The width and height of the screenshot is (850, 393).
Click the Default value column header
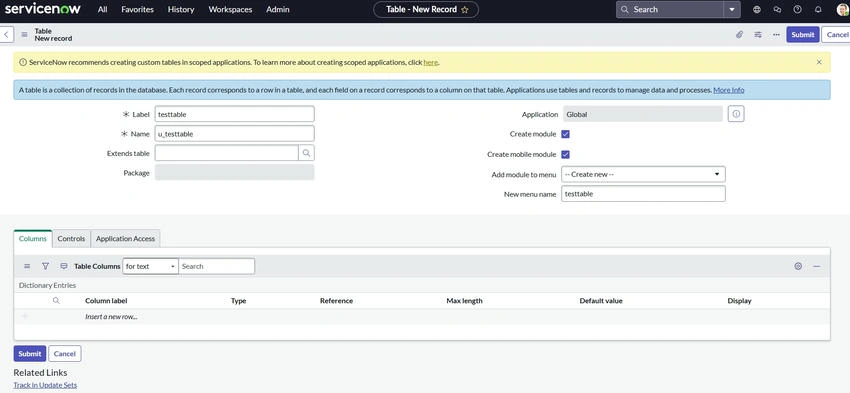click(601, 301)
